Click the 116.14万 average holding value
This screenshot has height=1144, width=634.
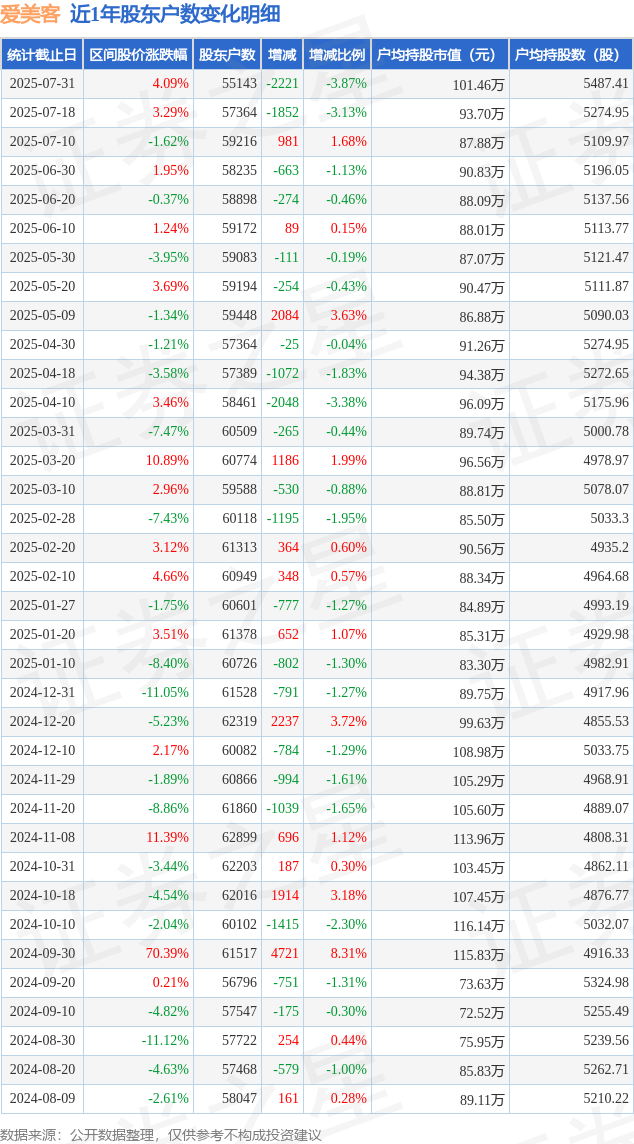[x=479, y=925]
